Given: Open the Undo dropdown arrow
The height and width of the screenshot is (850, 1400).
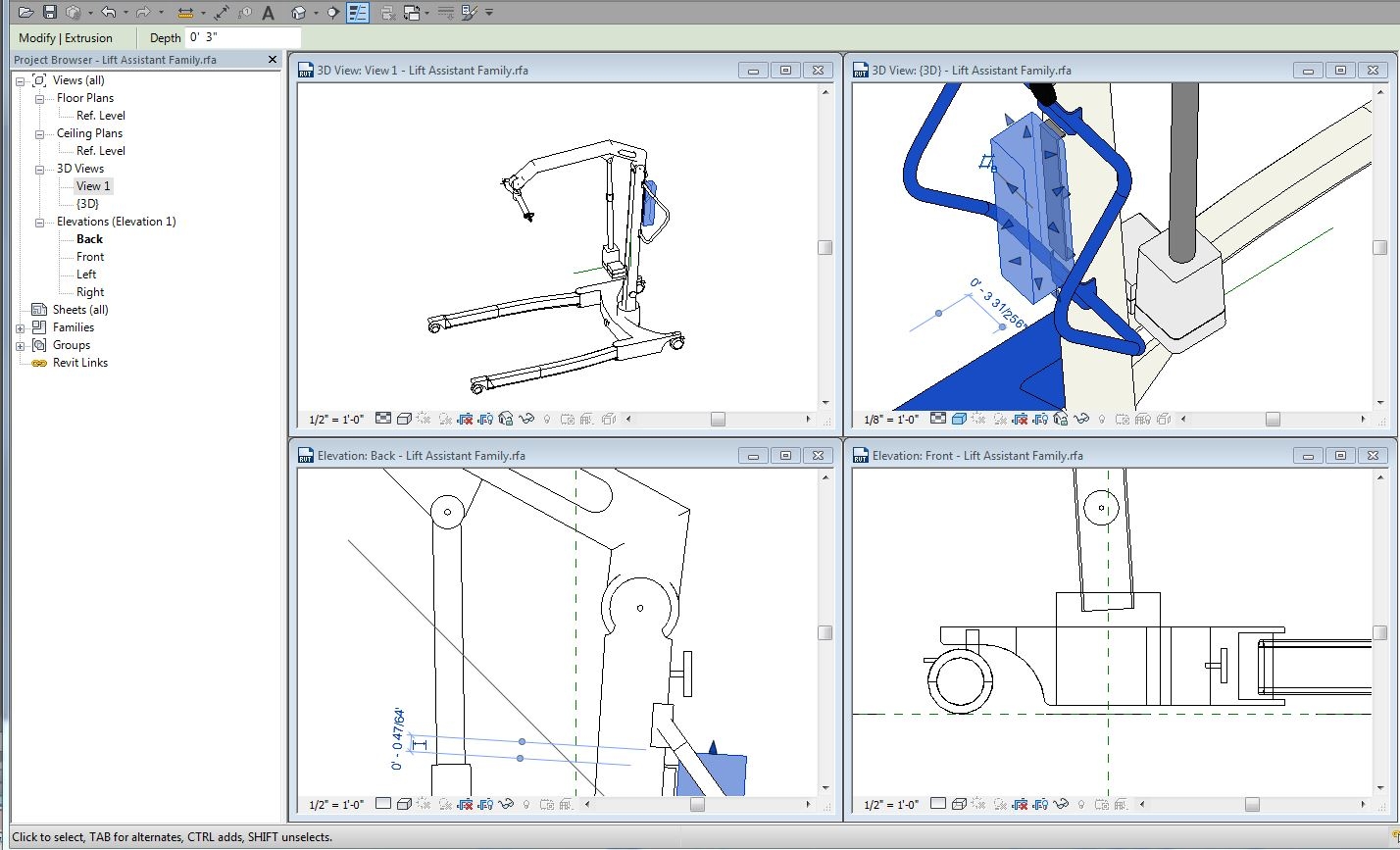Looking at the screenshot, I should [x=126, y=14].
